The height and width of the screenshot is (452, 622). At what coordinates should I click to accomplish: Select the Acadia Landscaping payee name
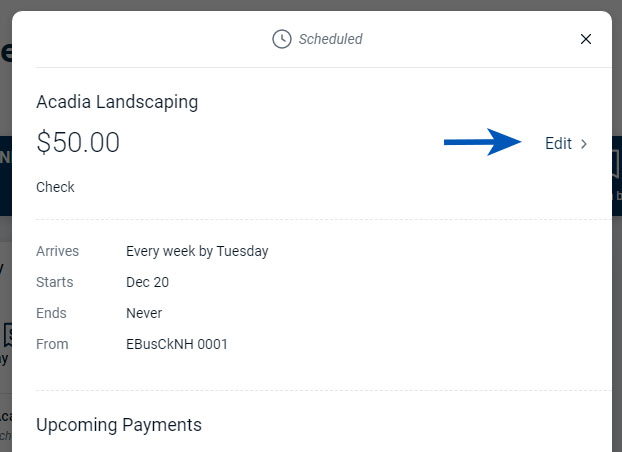[117, 102]
